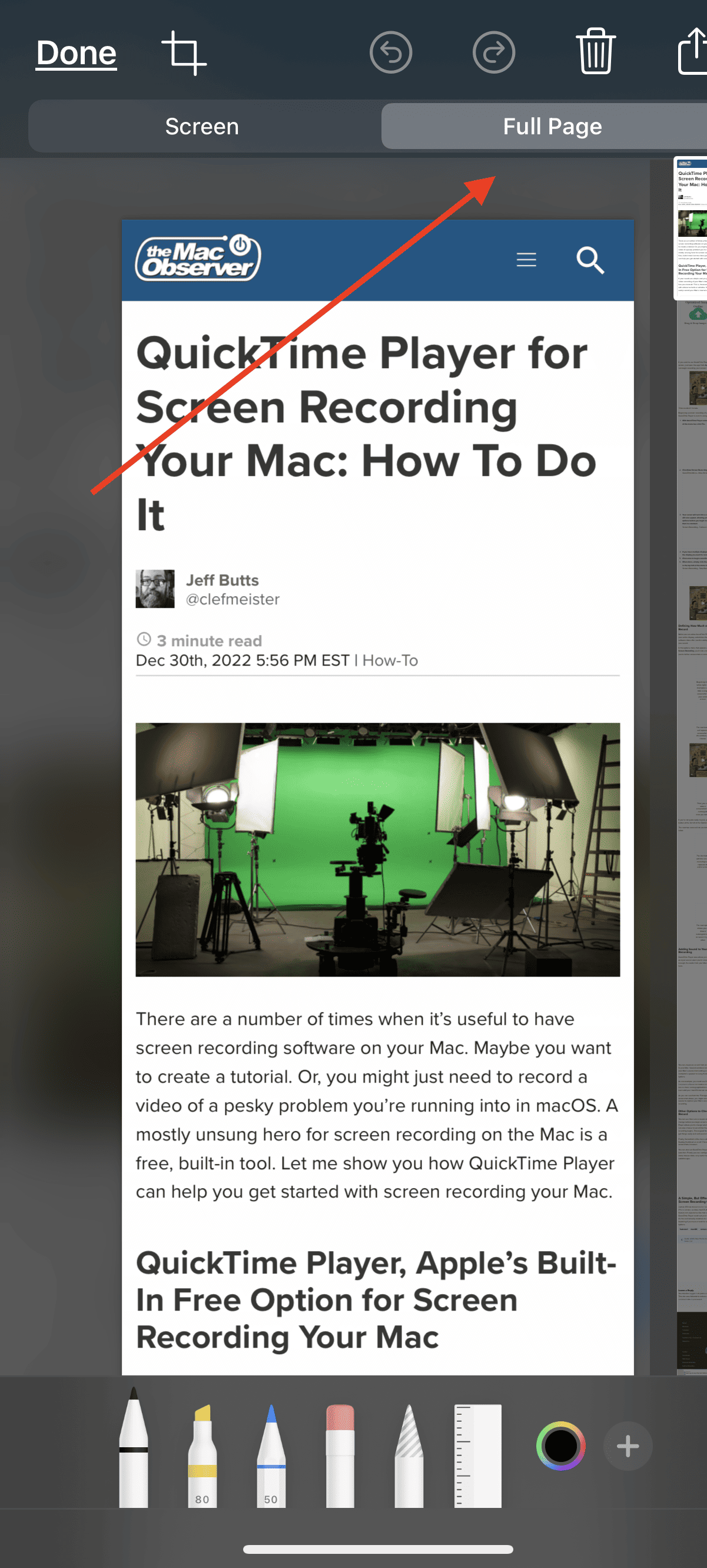Image resolution: width=707 pixels, height=1568 pixels.
Task: Delete screenshot with trash icon
Action: pyautogui.click(x=595, y=51)
